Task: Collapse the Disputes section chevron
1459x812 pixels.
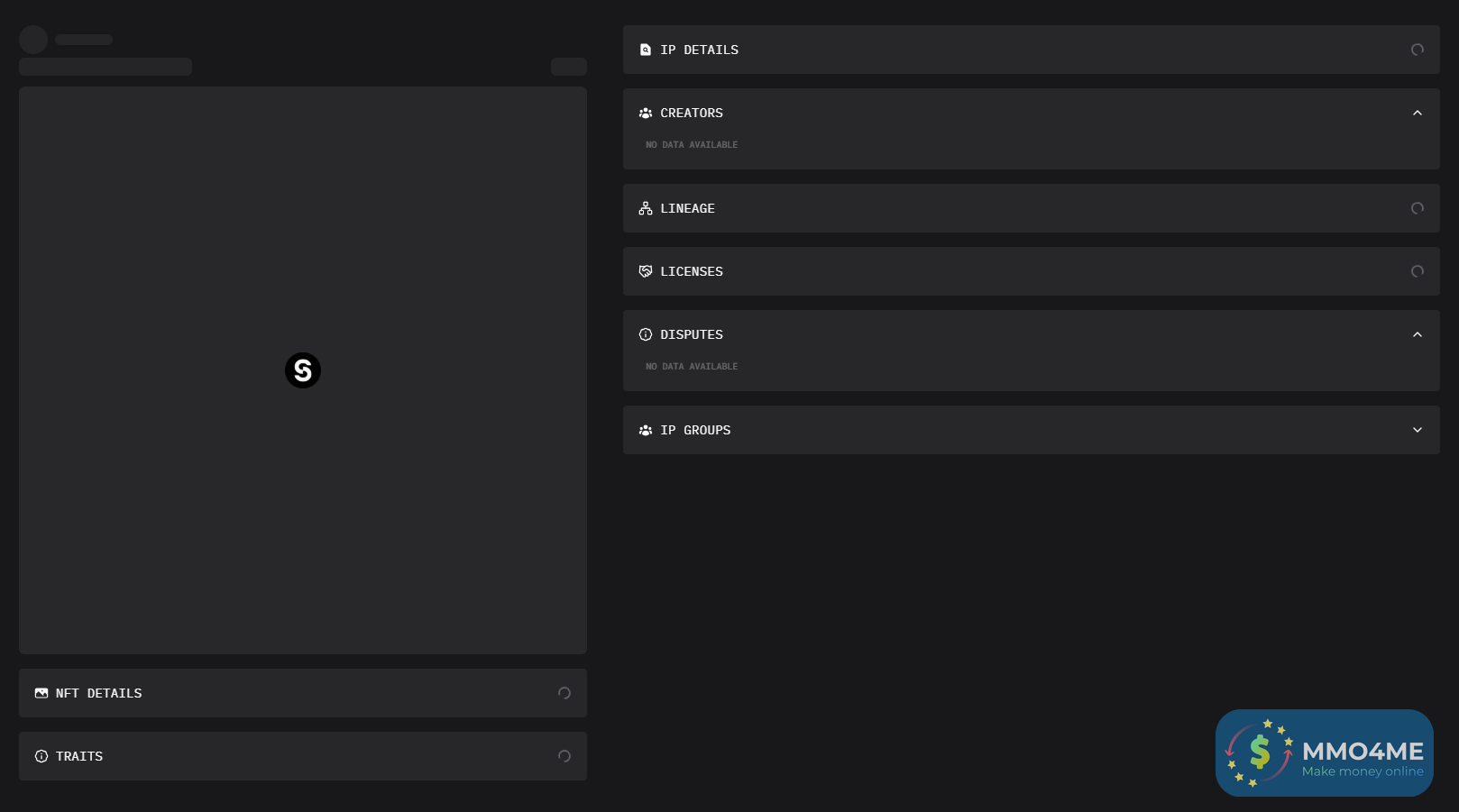Action: [1418, 334]
